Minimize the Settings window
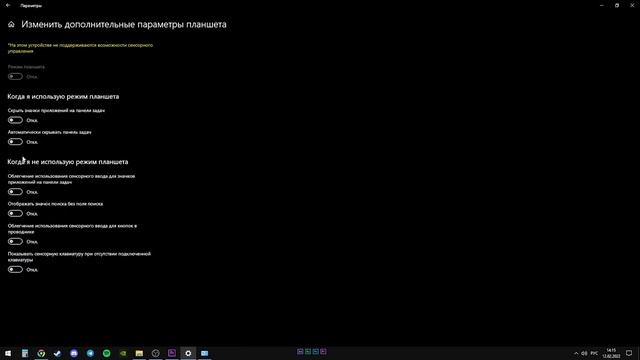The height and width of the screenshot is (360, 640). pyautogui.click(x=602, y=5)
